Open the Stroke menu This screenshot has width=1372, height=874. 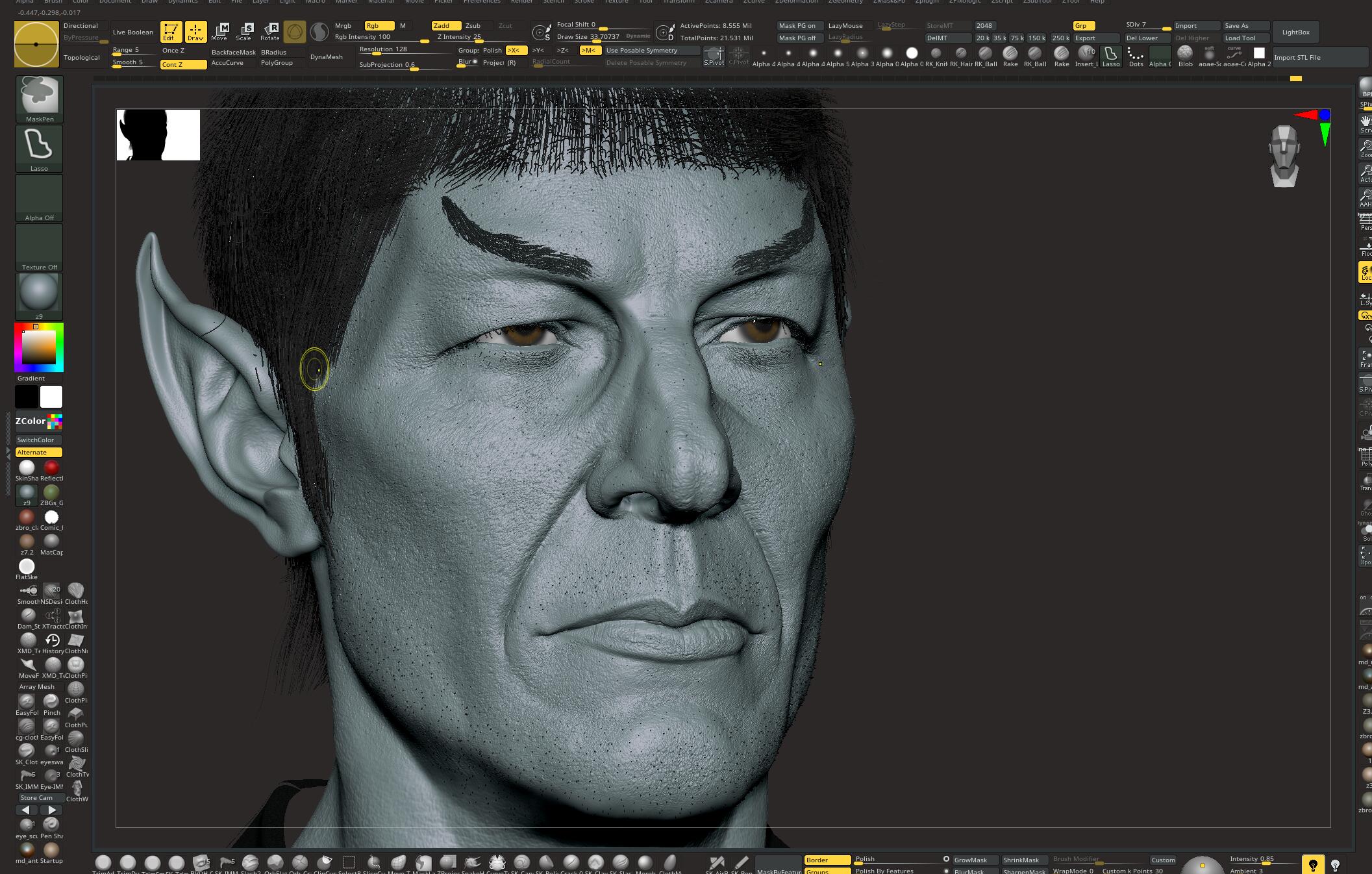(584, 2)
